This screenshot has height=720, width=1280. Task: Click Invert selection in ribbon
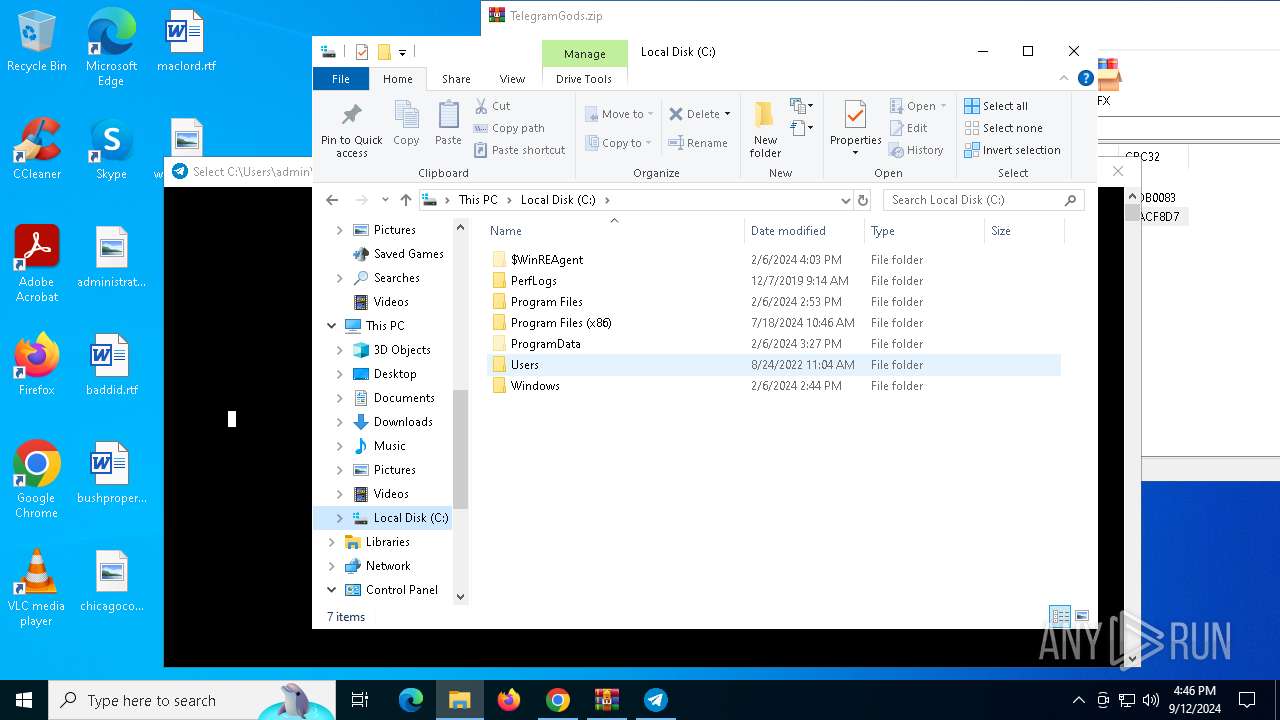coord(1012,150)
